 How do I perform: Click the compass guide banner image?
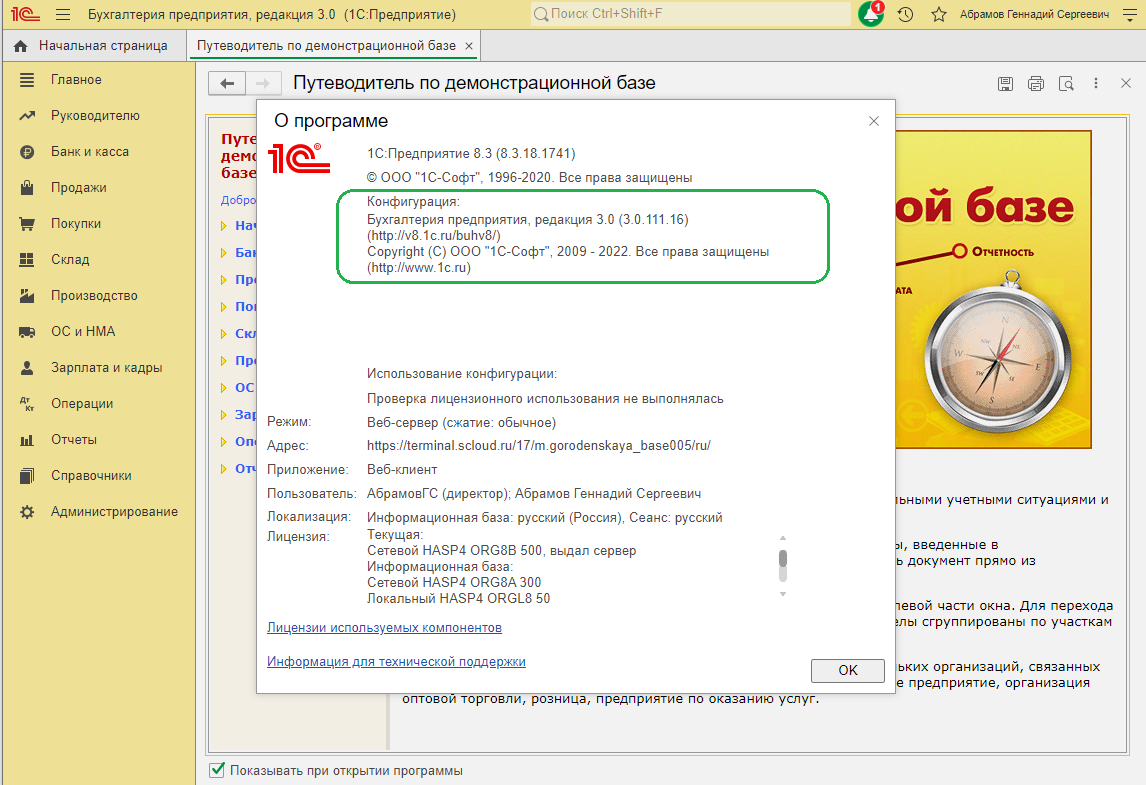pos(993,289)
